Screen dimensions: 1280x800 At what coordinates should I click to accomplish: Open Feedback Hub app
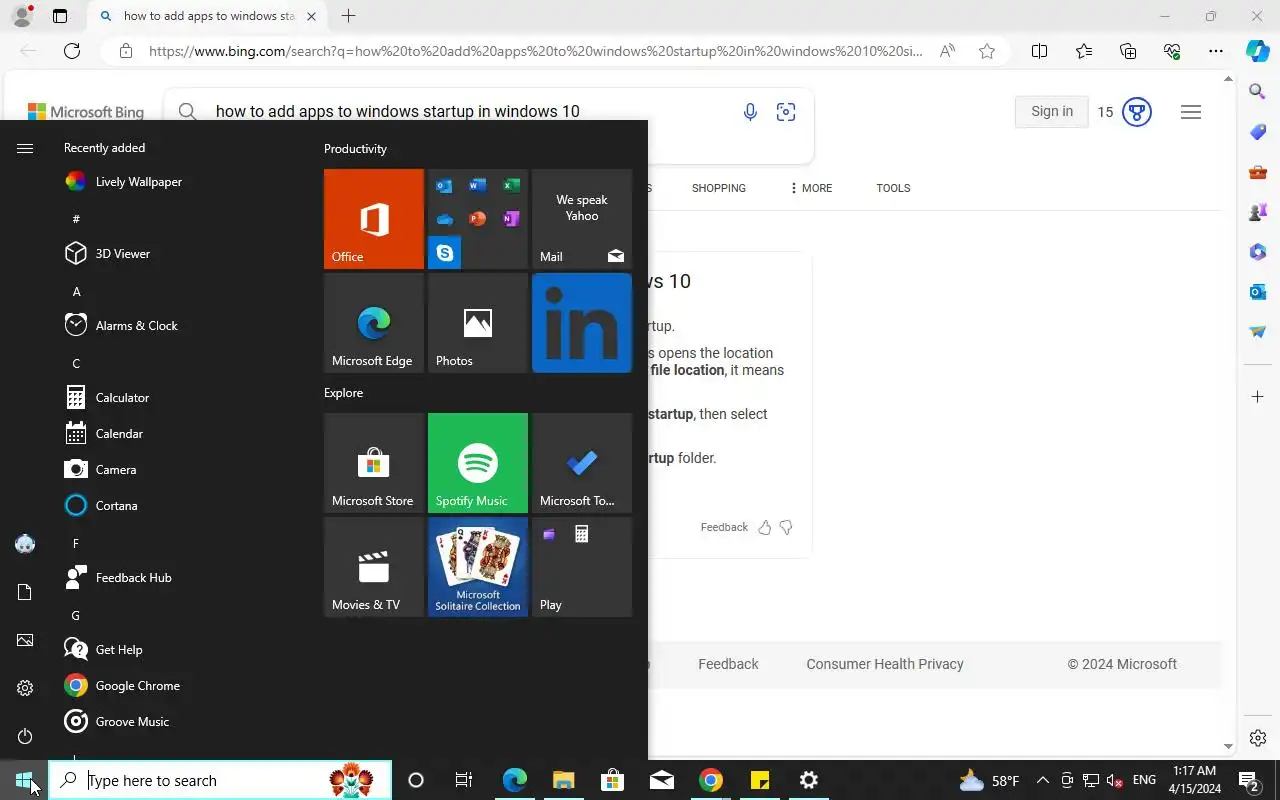(180, 578)
